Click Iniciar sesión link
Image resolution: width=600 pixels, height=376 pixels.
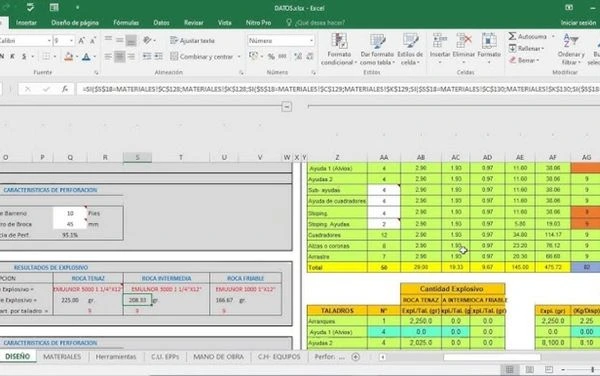point(578,23)
